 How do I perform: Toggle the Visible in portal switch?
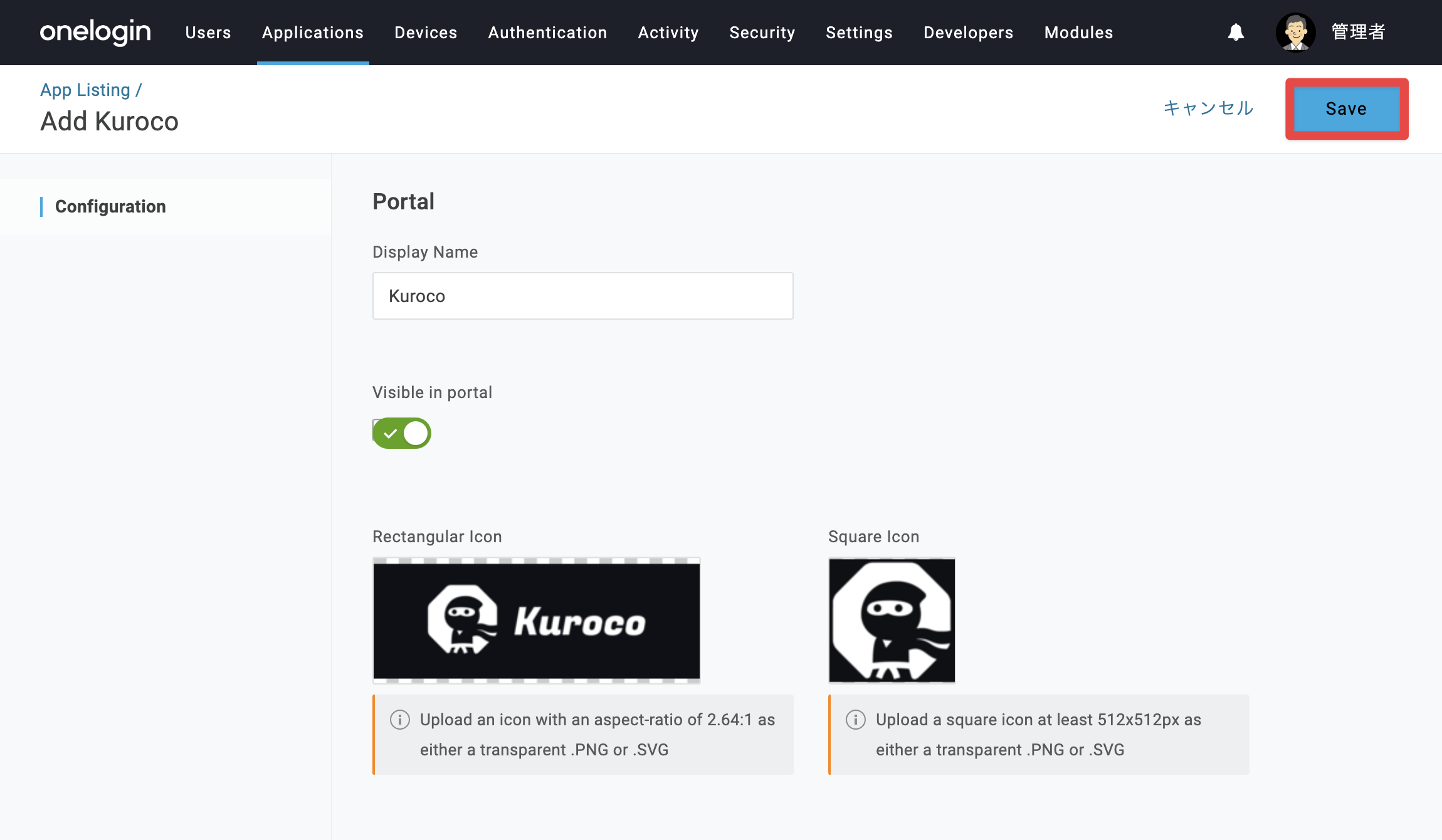point(402,433)
